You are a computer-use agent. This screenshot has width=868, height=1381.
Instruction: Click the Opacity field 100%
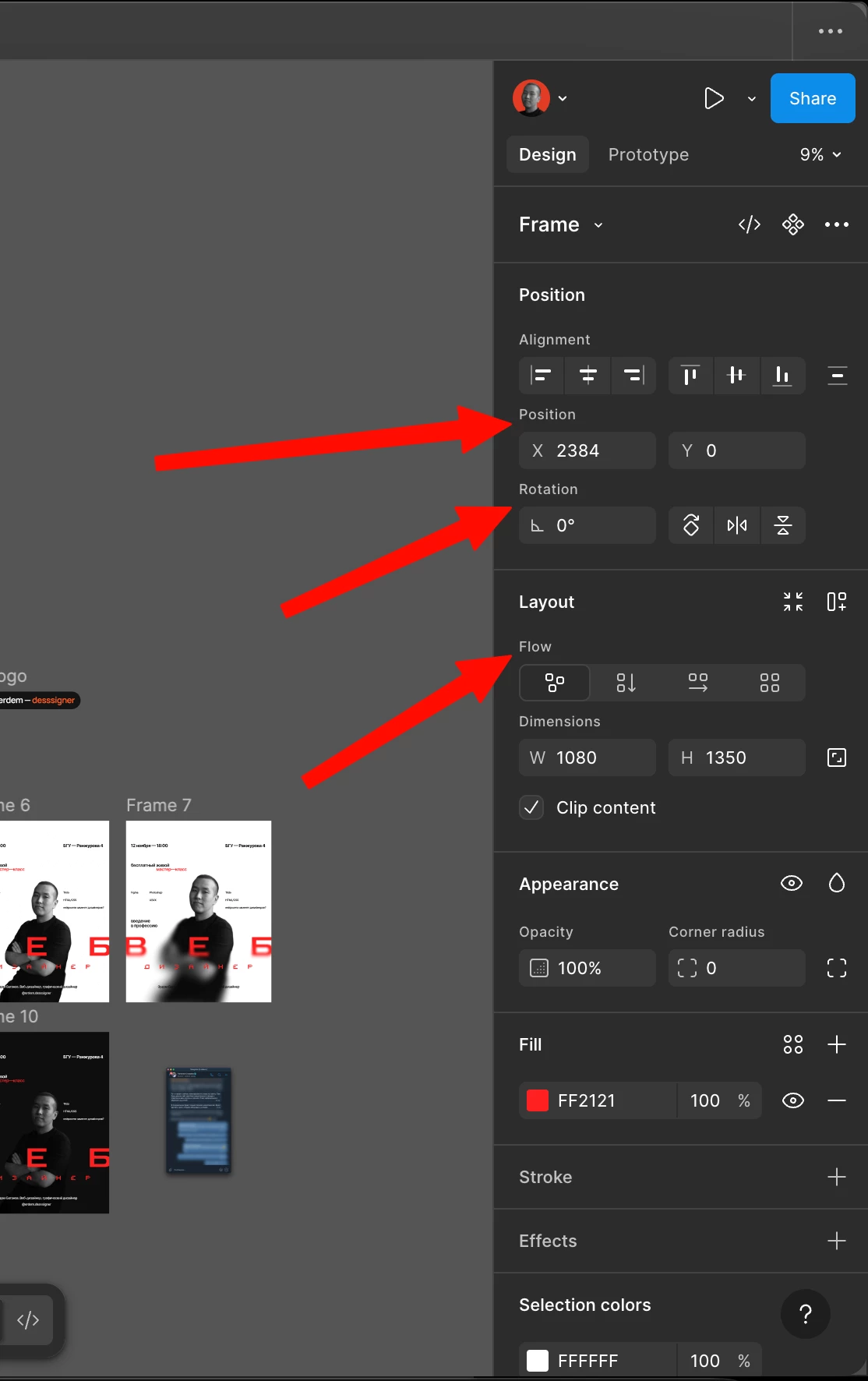(587, 968)
